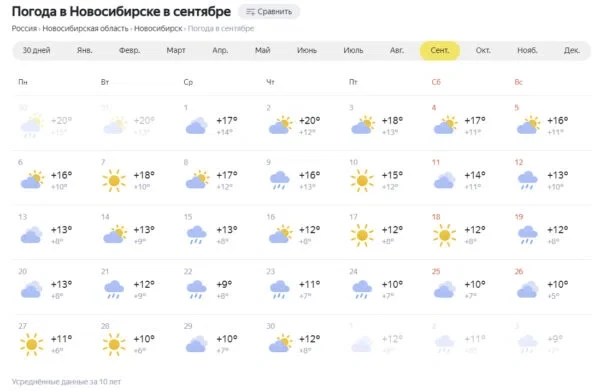Open September 30 day cell showing +12°
Screen dimensions: 600x391
point(302,341)
